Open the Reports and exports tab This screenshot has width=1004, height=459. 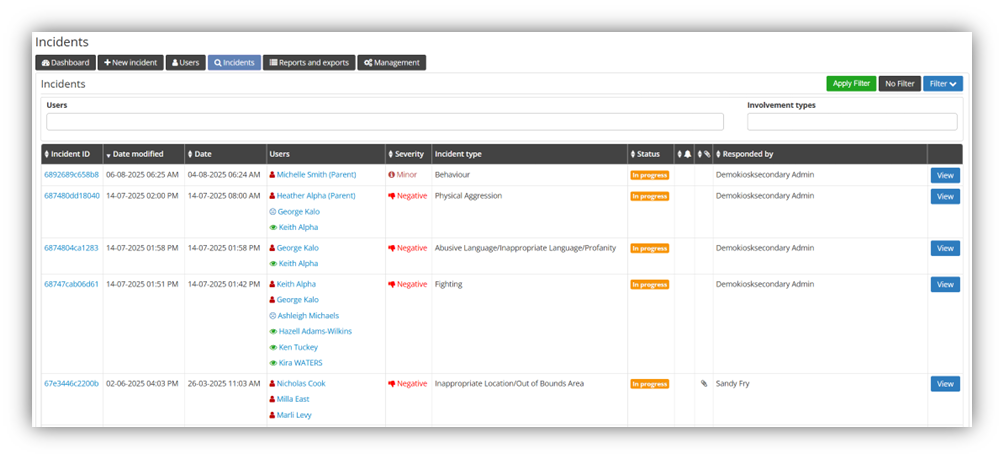[x=309, y=62]
